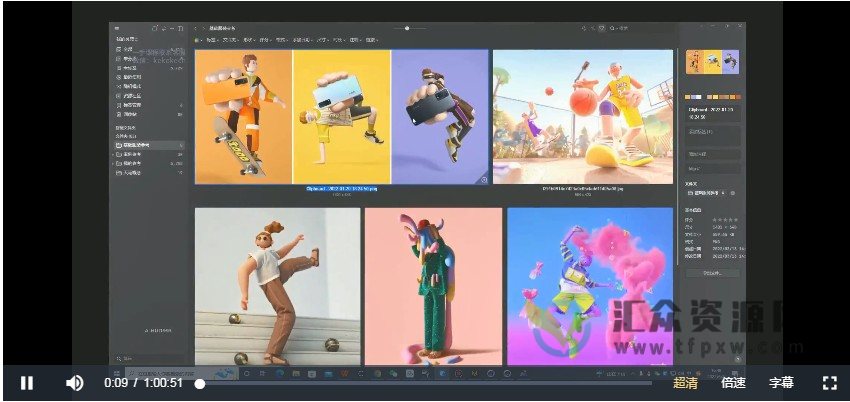Image resolution: width=850 pixels, height=402 pixels.
Task: Open the Eagle hamburger menu icon
Action: (117, 28)
